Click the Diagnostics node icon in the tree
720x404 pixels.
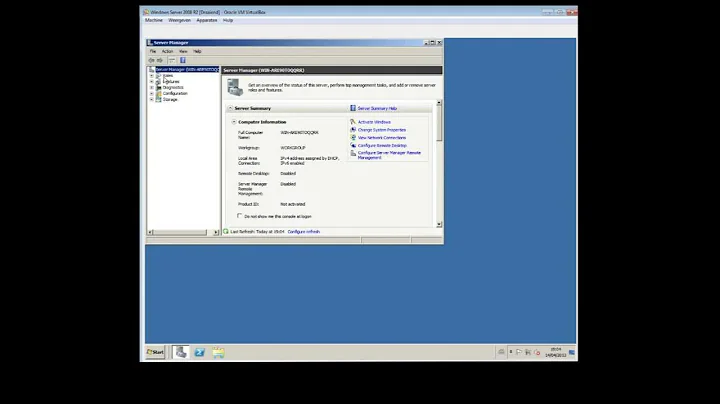158,87
